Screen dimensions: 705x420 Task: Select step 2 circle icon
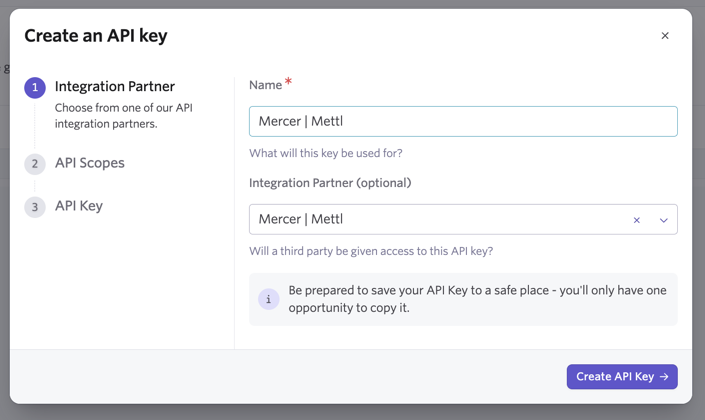click(35, 164)
